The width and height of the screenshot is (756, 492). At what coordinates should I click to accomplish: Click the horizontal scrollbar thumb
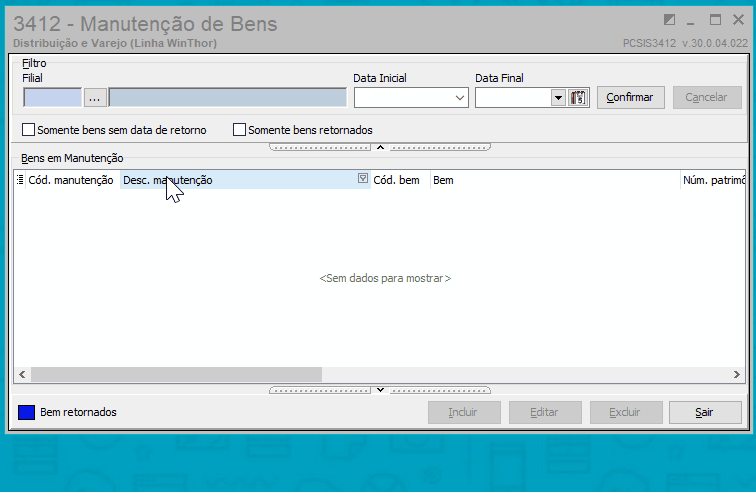pos(176,374)
